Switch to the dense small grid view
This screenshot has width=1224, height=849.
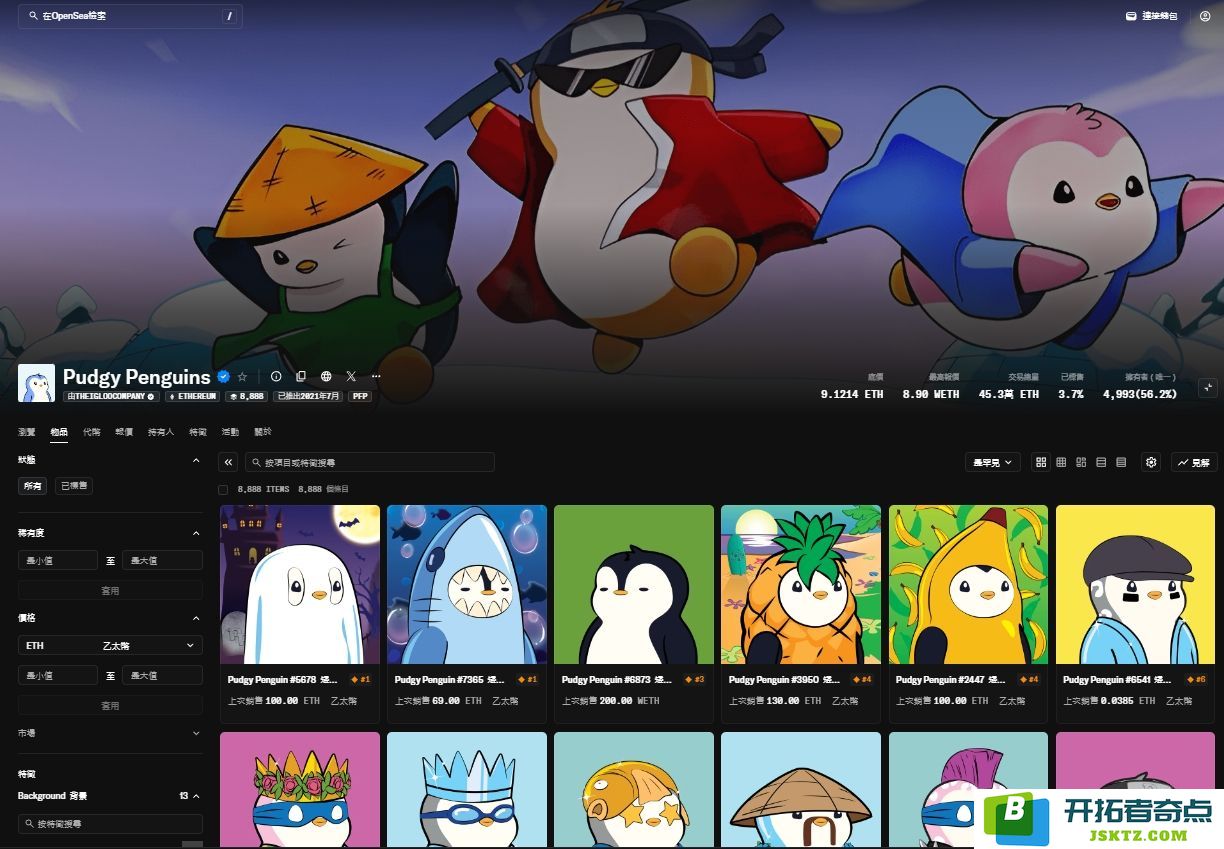[x=1061, y=462]
